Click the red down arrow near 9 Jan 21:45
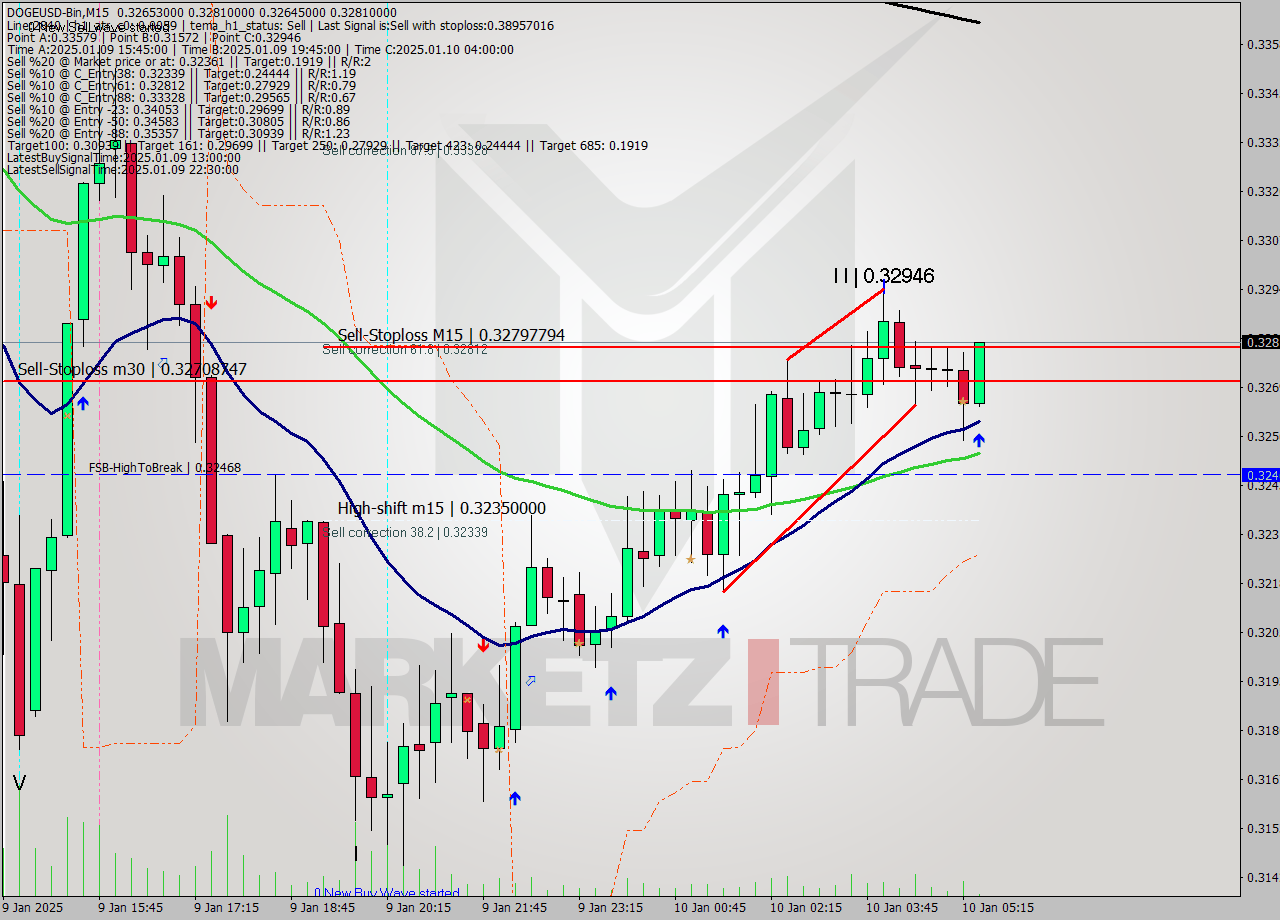 pos(483,645)
